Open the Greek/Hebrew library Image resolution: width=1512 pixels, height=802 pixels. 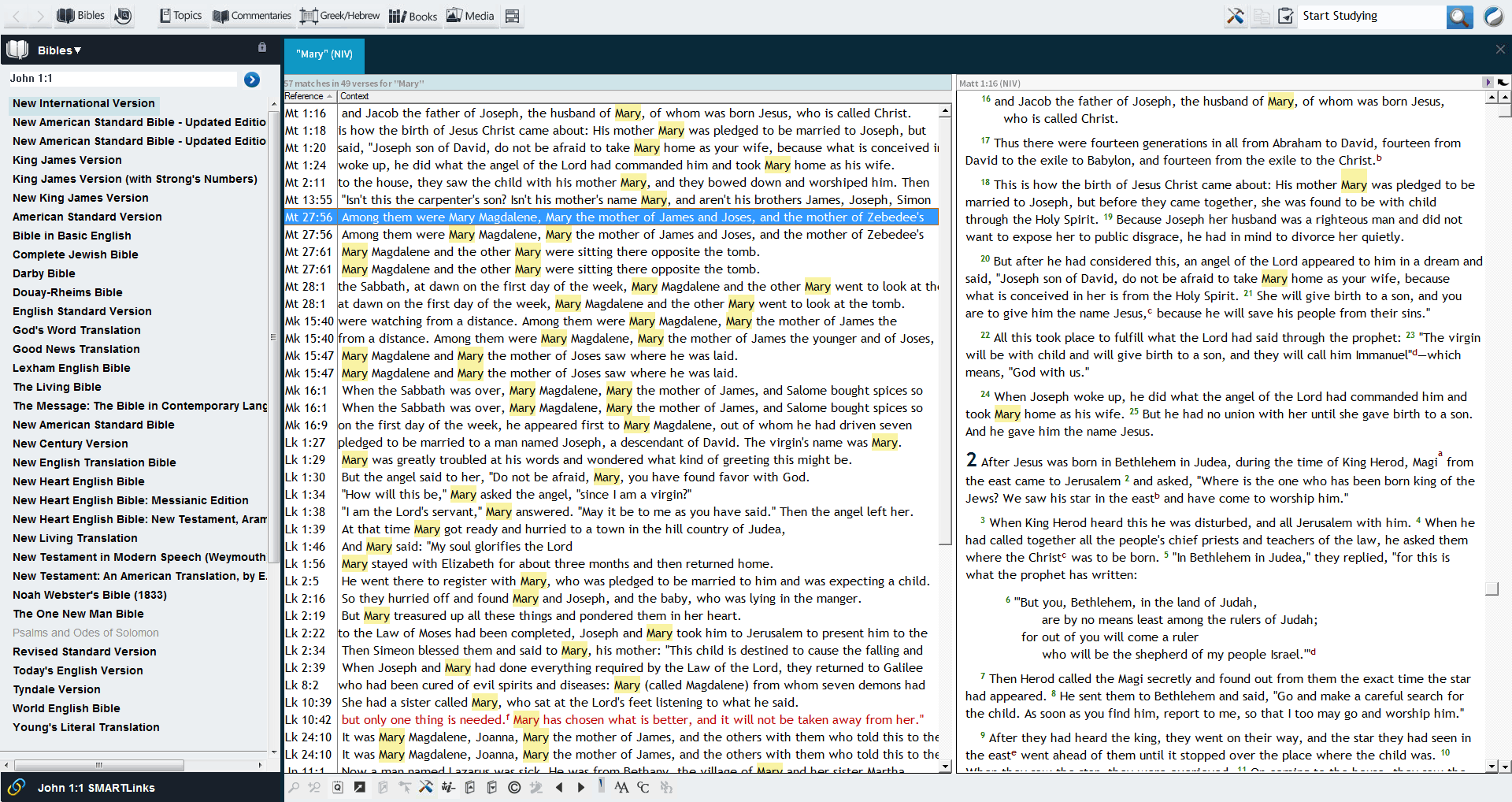point(339,16)
